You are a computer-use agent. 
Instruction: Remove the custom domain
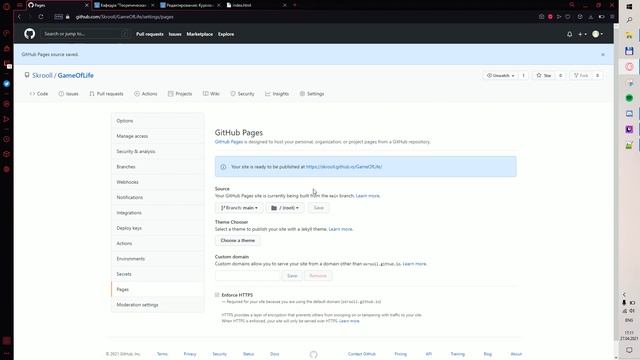point(318,276)
